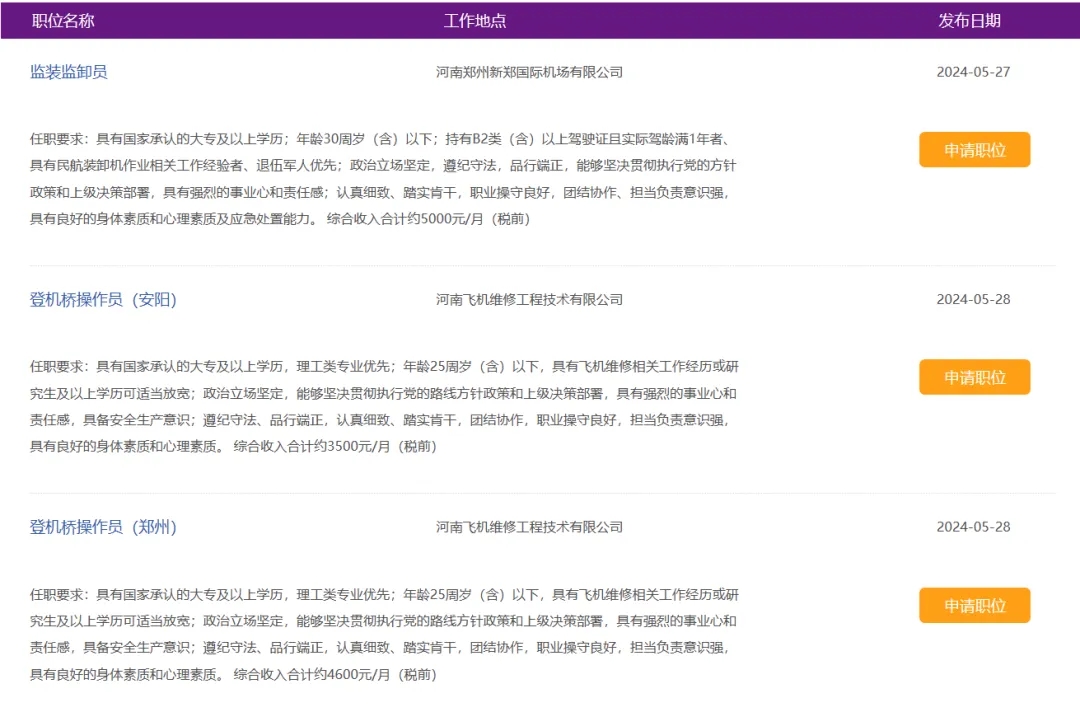Click 2024-05-28 next to the Anyang job
This screenshot has width=1080, height=712.
(975, 298)
